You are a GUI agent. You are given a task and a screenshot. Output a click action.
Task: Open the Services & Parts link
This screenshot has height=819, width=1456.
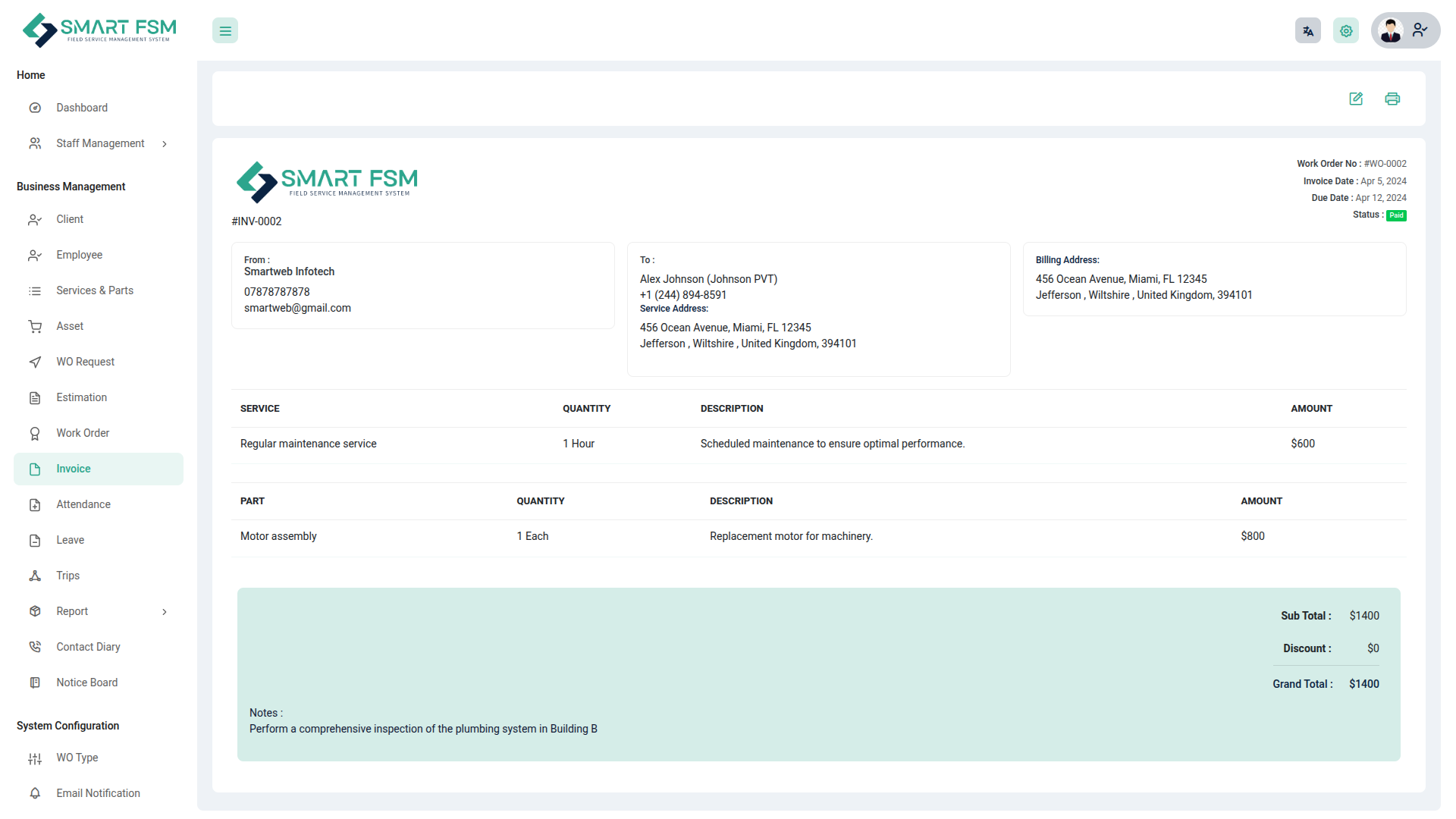point(95,290)
